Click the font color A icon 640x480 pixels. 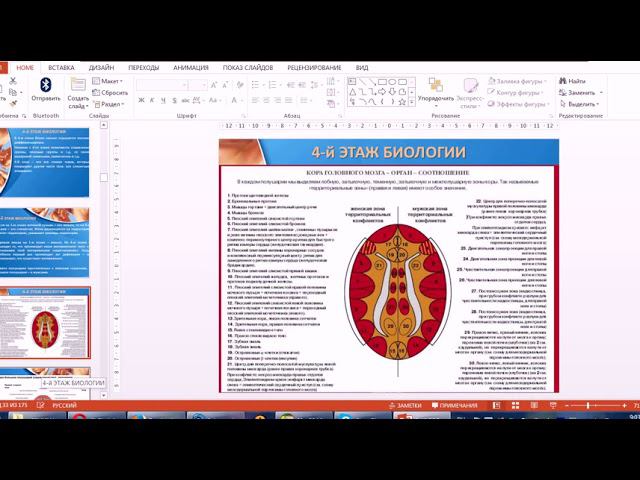tap(234, 100)
